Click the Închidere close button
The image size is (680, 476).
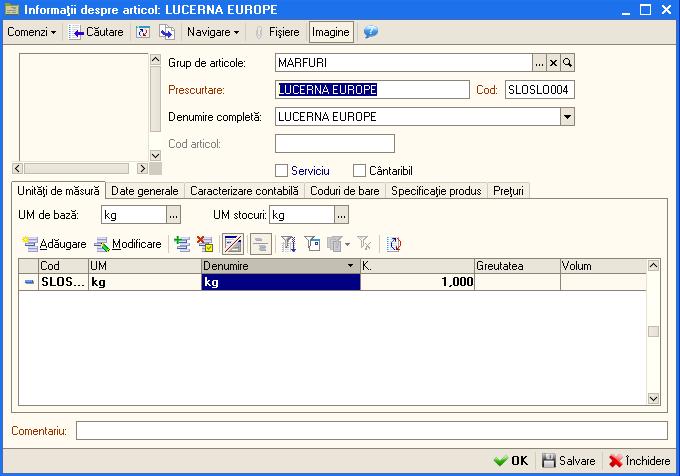640,460
